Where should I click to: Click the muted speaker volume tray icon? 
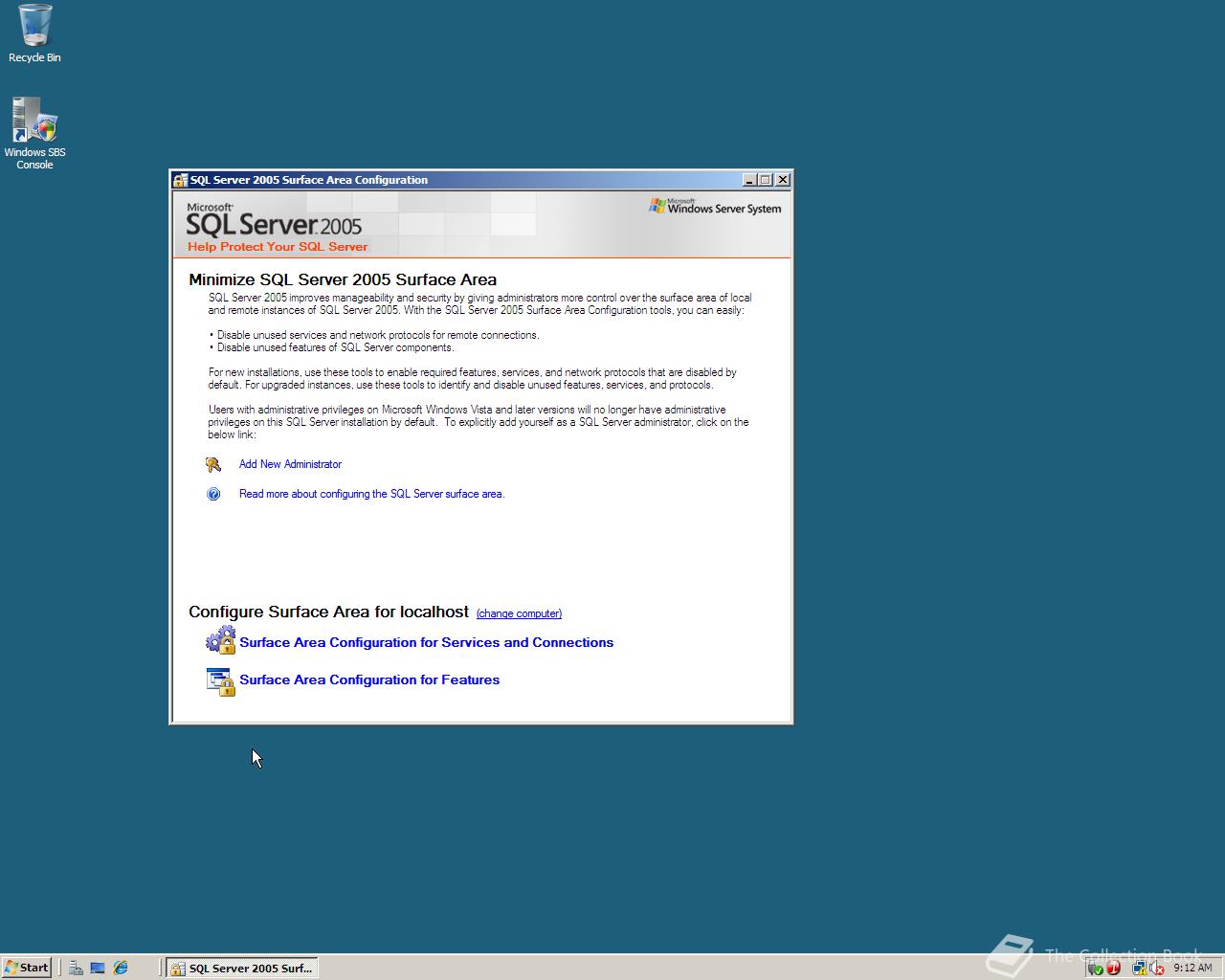coord(1156,969)
